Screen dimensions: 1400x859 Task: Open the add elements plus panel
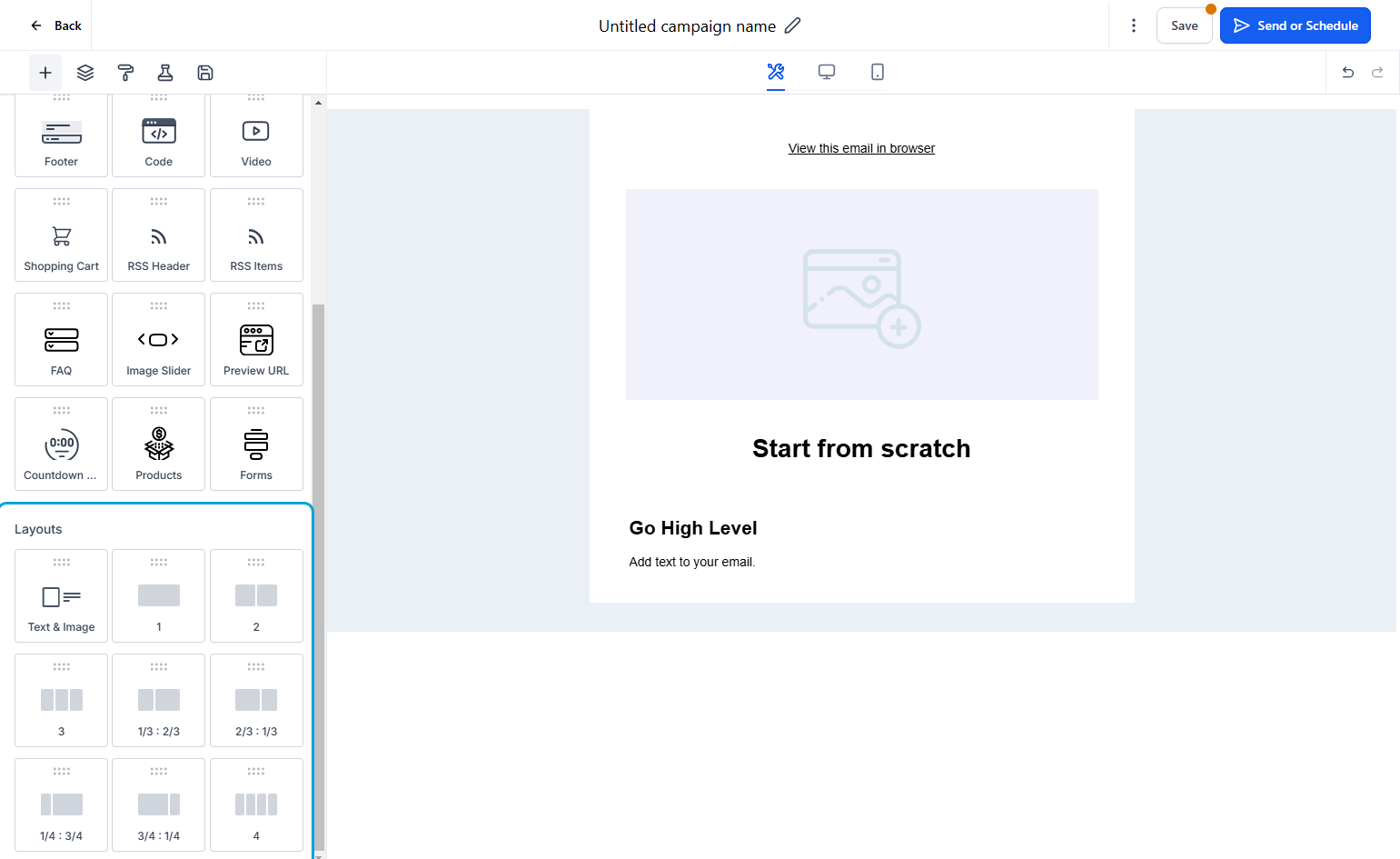(x=45, y=73)
